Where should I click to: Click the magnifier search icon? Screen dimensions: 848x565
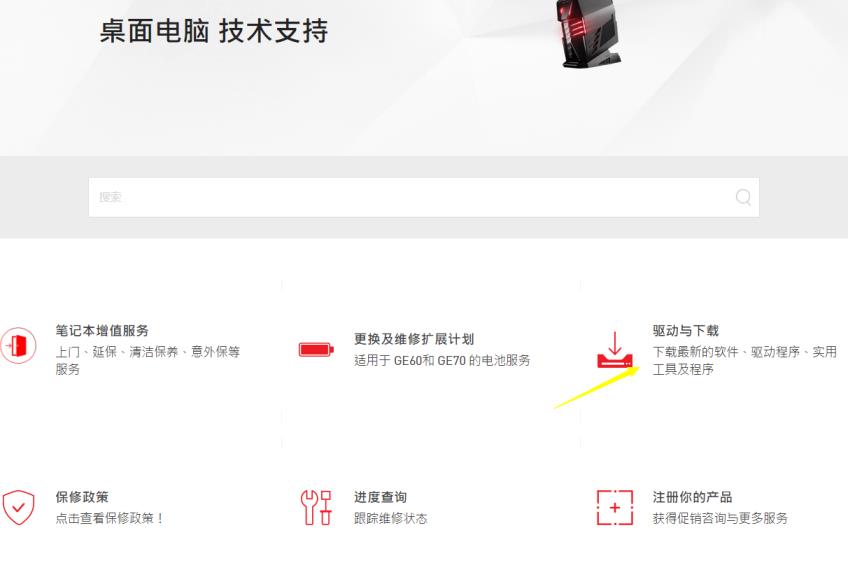743,197
